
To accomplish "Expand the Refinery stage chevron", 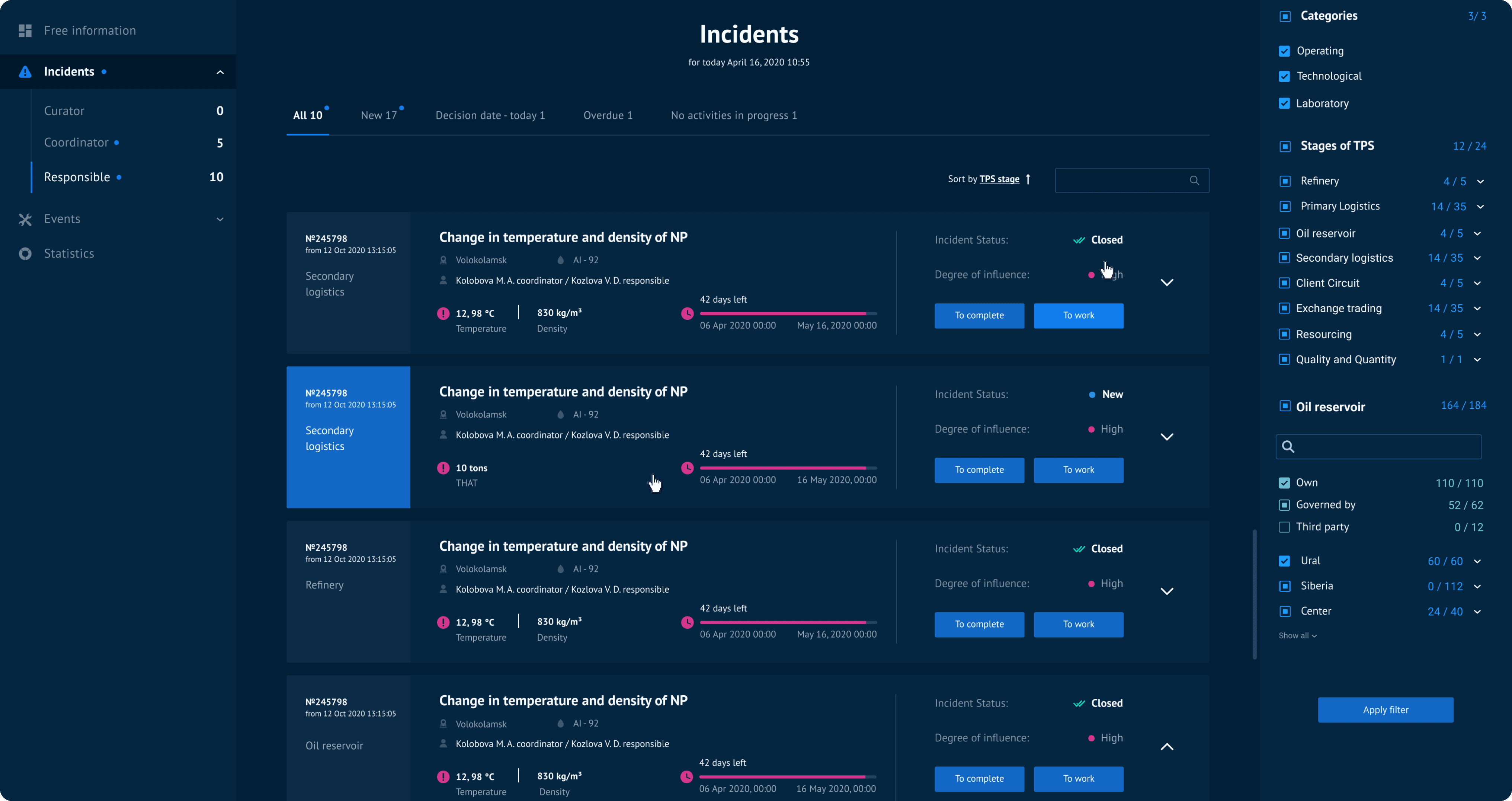I will point(1480,182).
